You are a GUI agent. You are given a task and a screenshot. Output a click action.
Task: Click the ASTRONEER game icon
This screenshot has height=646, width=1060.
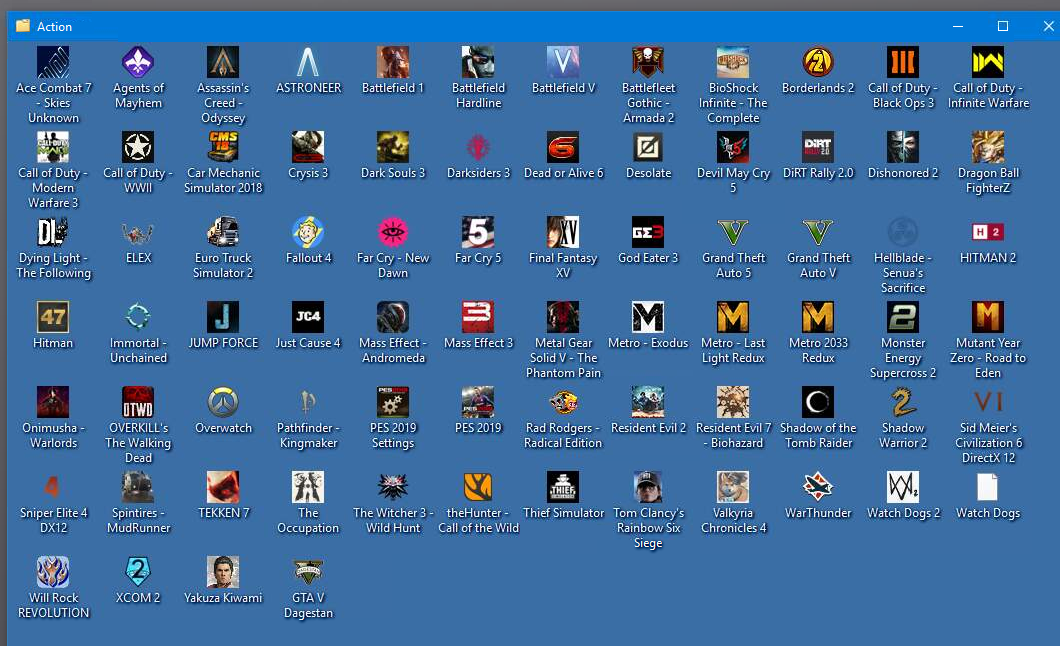(308, 62)
